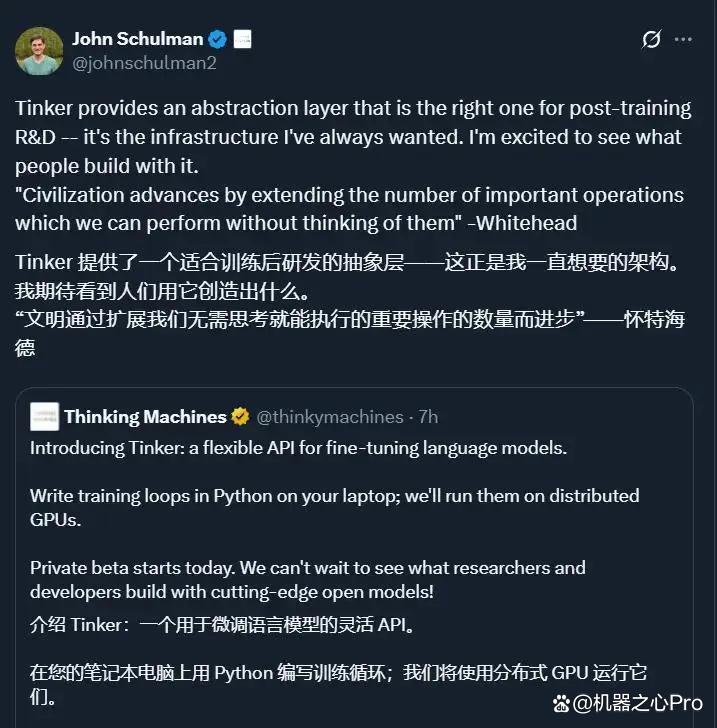Open the three-dot more options menu
The width and height of the screenshot is (717, 728).
click(x=683, y=39)
